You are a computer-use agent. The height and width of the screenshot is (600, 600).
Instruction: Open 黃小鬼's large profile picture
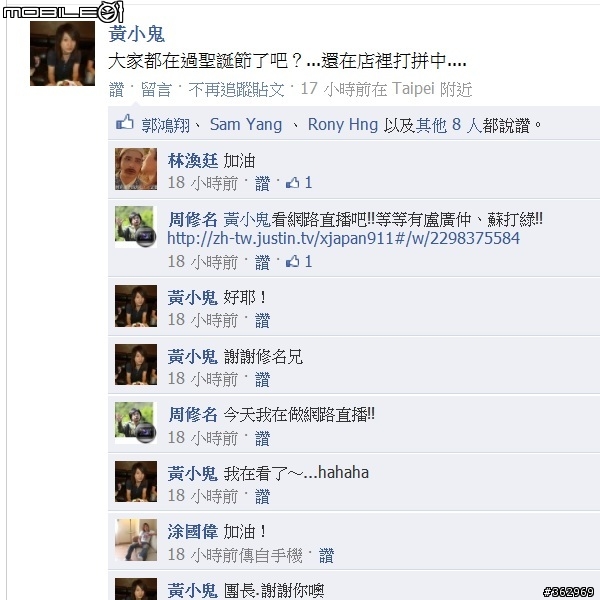coord(62,53)
